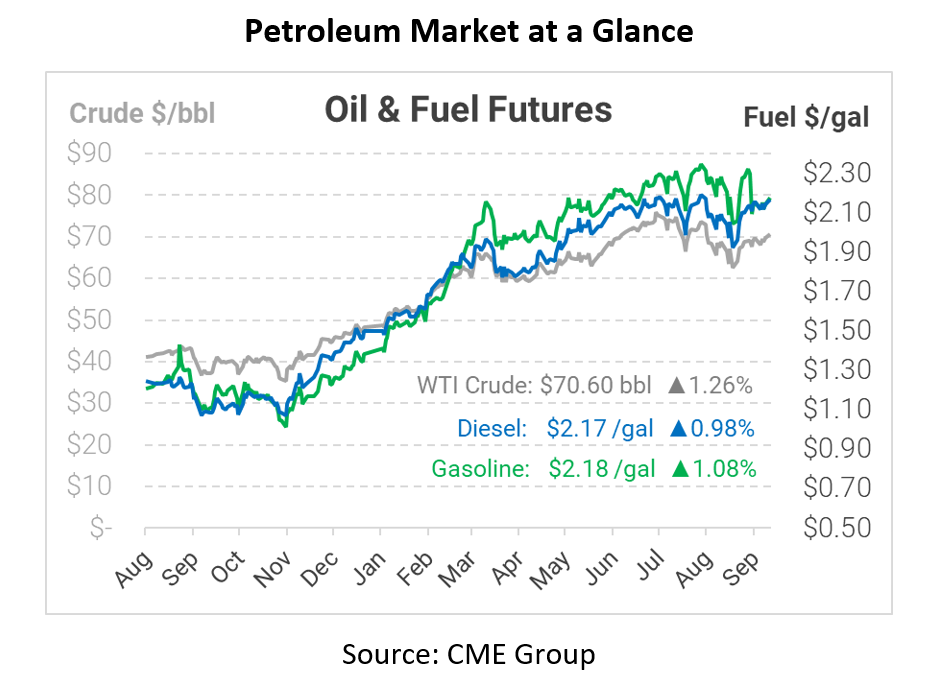Click the 1.26% WTI Crude change value

[x=720, y=386]
